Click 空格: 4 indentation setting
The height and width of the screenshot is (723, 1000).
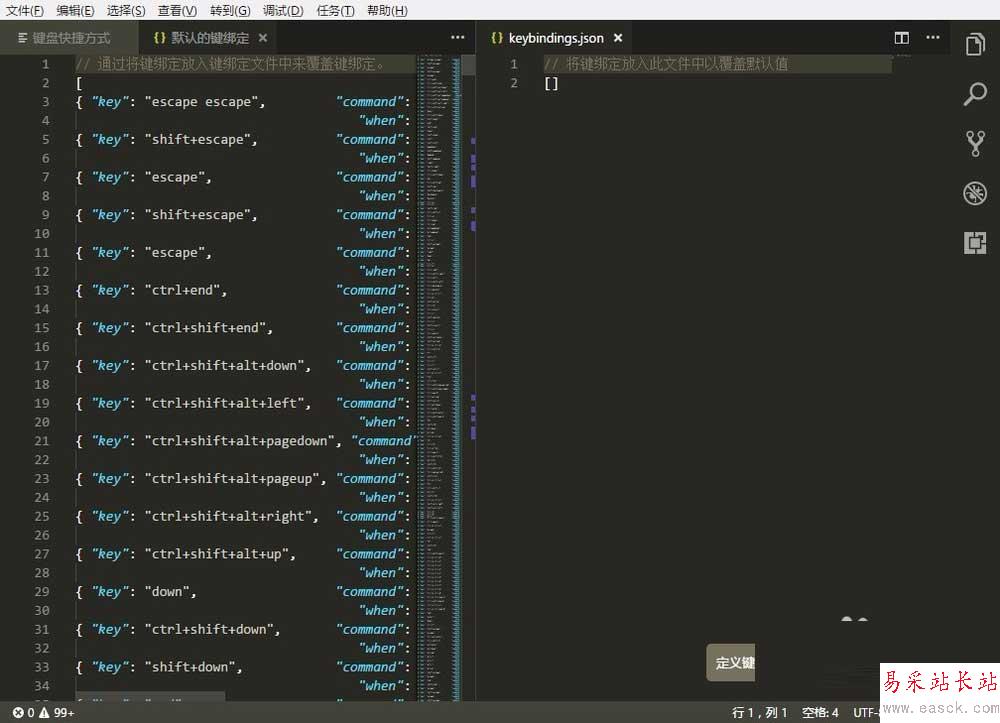(x=820, y=713)
